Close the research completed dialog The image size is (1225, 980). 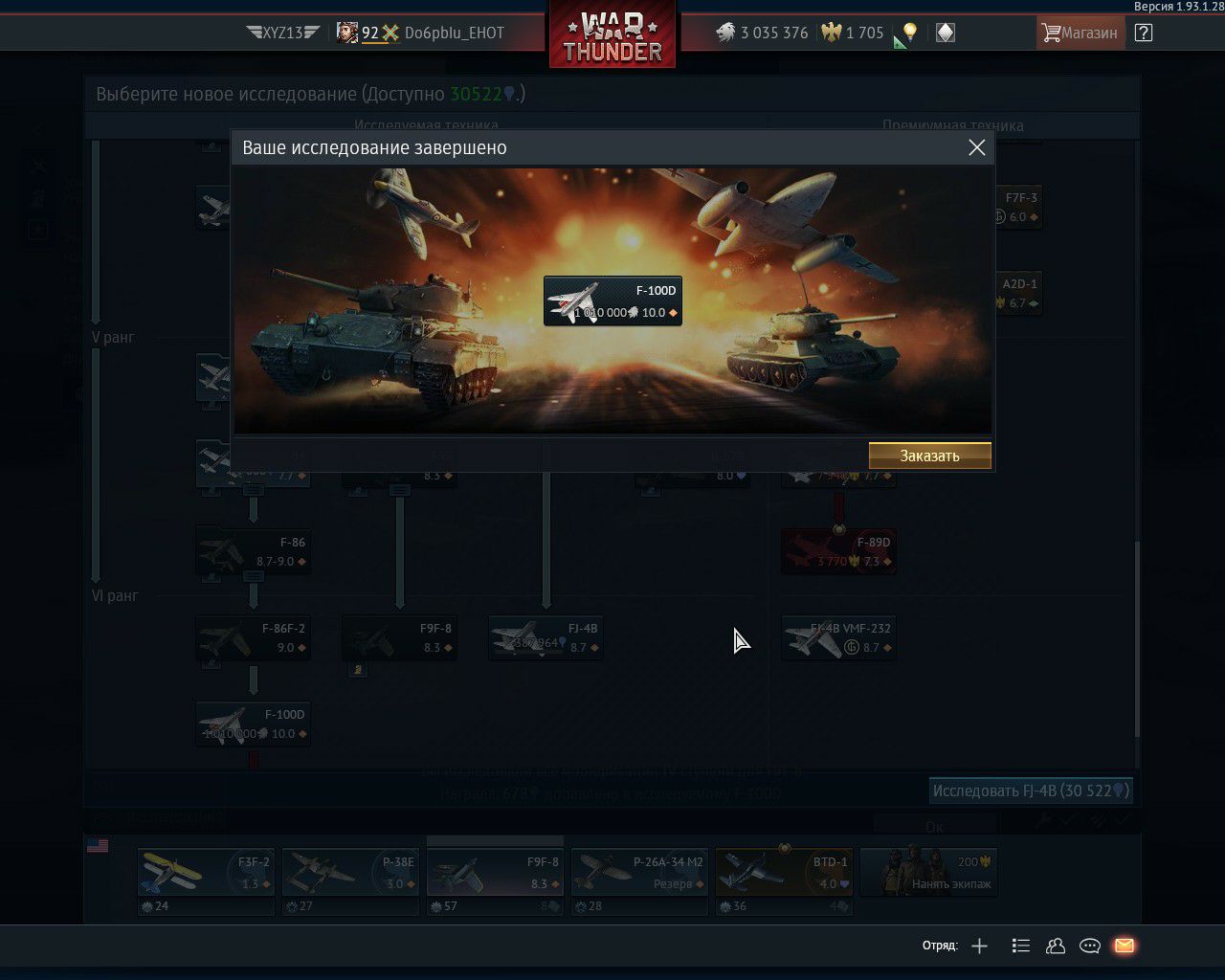click(976, 147)
